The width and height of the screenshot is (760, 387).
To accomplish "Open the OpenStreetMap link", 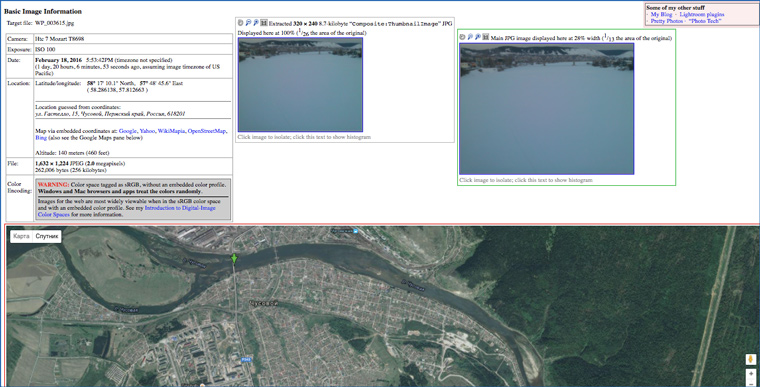I will click(x=206, y=131).
